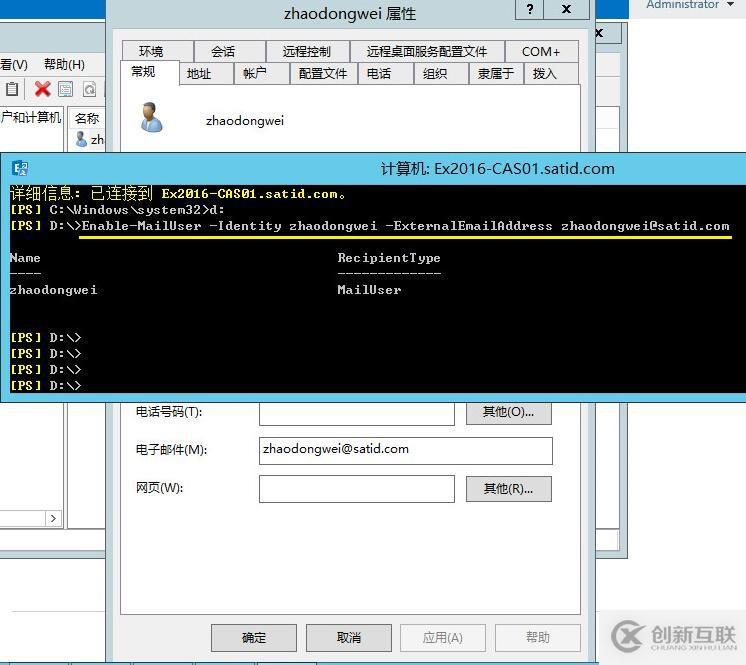Switch to the 地址 tab

click(x=206, y=74)
